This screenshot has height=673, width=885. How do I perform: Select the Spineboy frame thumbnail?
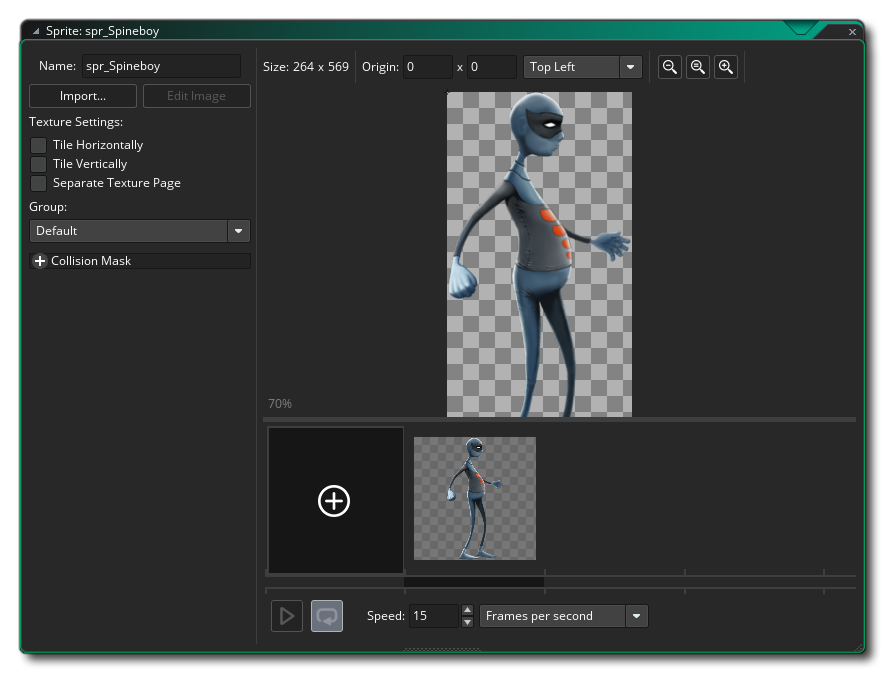475,498
